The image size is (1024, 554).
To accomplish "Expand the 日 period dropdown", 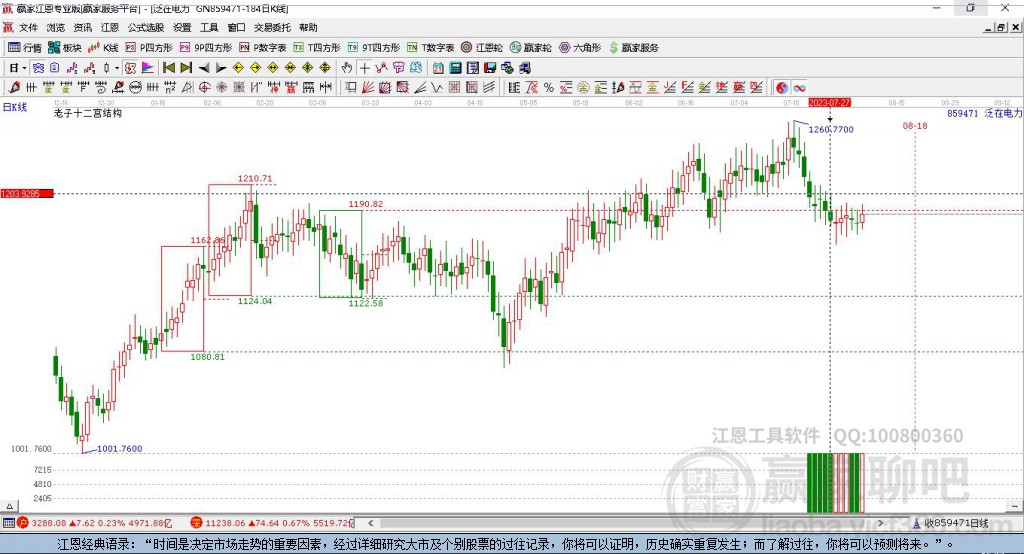I will pyautogui.click(x=24, y=68).
